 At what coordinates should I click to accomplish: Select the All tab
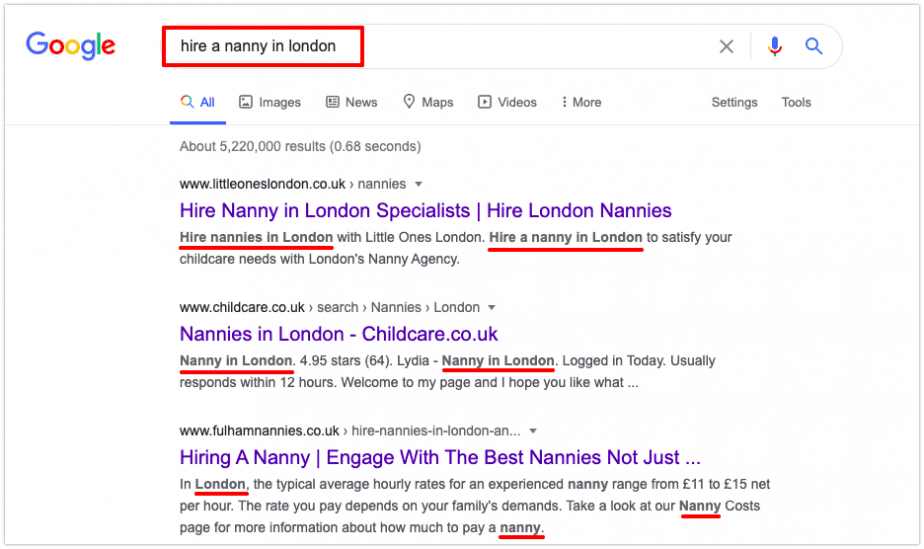point(198,102)
